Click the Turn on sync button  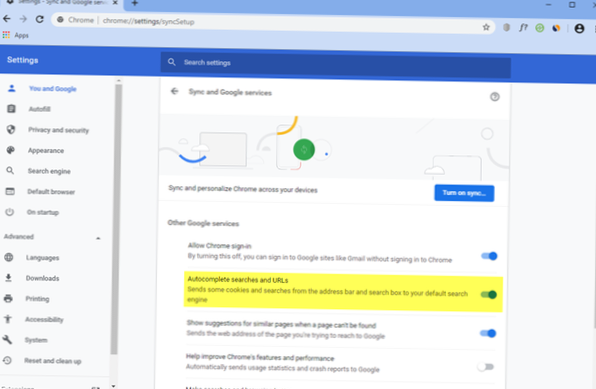click(x=464, y=193)
